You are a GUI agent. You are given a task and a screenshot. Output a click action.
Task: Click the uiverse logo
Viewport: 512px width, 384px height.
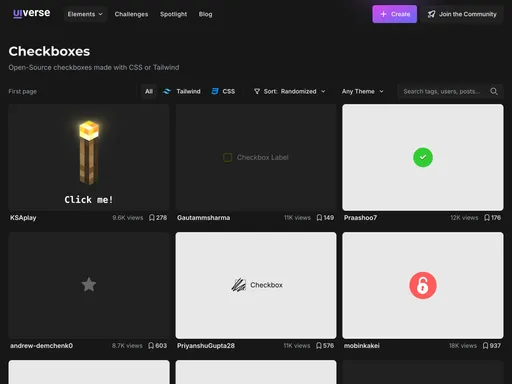(x=32, y=13)
